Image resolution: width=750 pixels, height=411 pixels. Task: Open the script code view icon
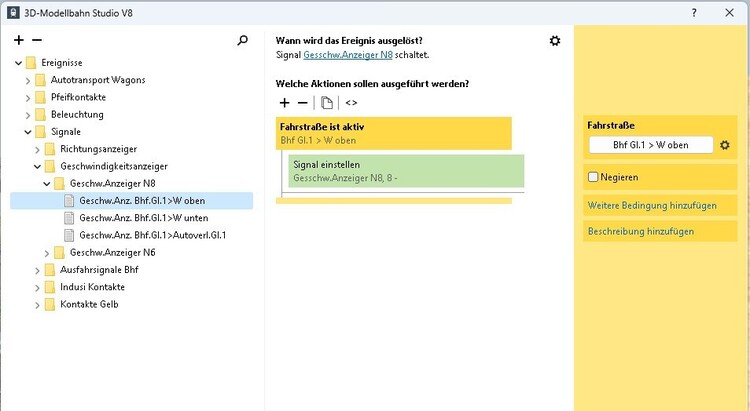(351, 103)
